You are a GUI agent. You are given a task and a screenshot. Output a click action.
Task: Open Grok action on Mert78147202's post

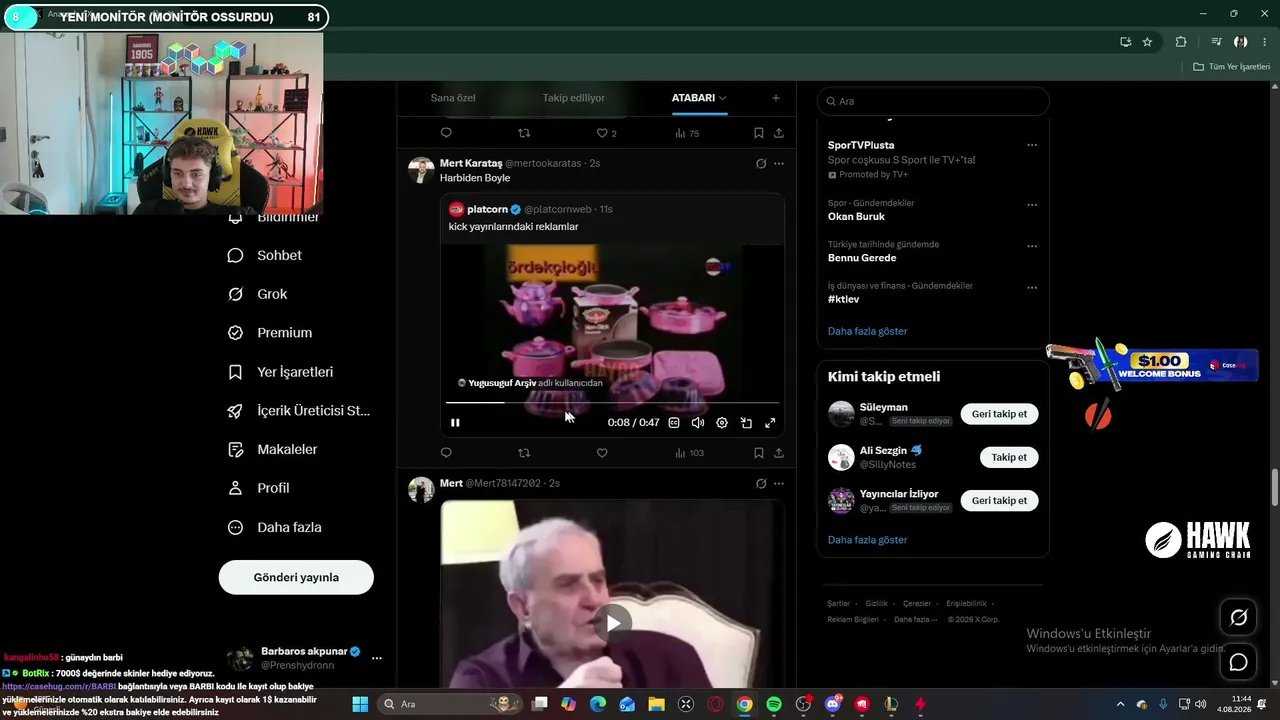[x=761, y=483]
